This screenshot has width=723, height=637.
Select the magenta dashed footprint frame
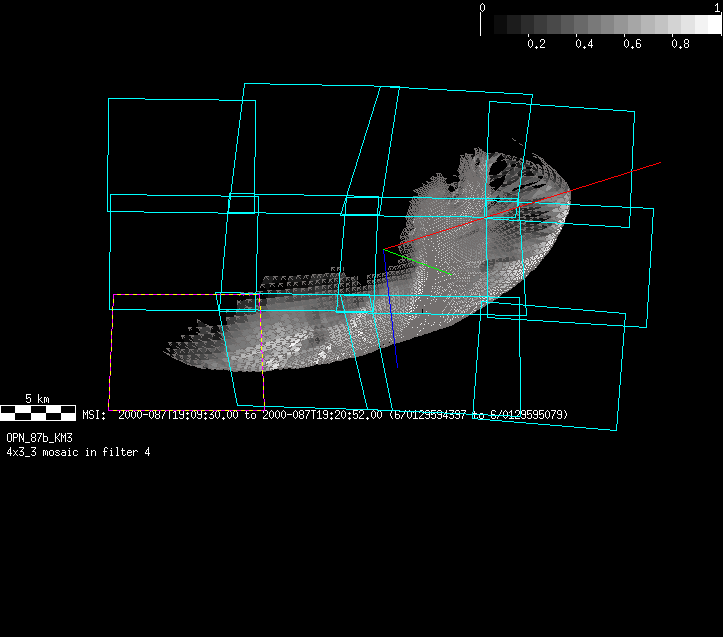coord(111,350)
